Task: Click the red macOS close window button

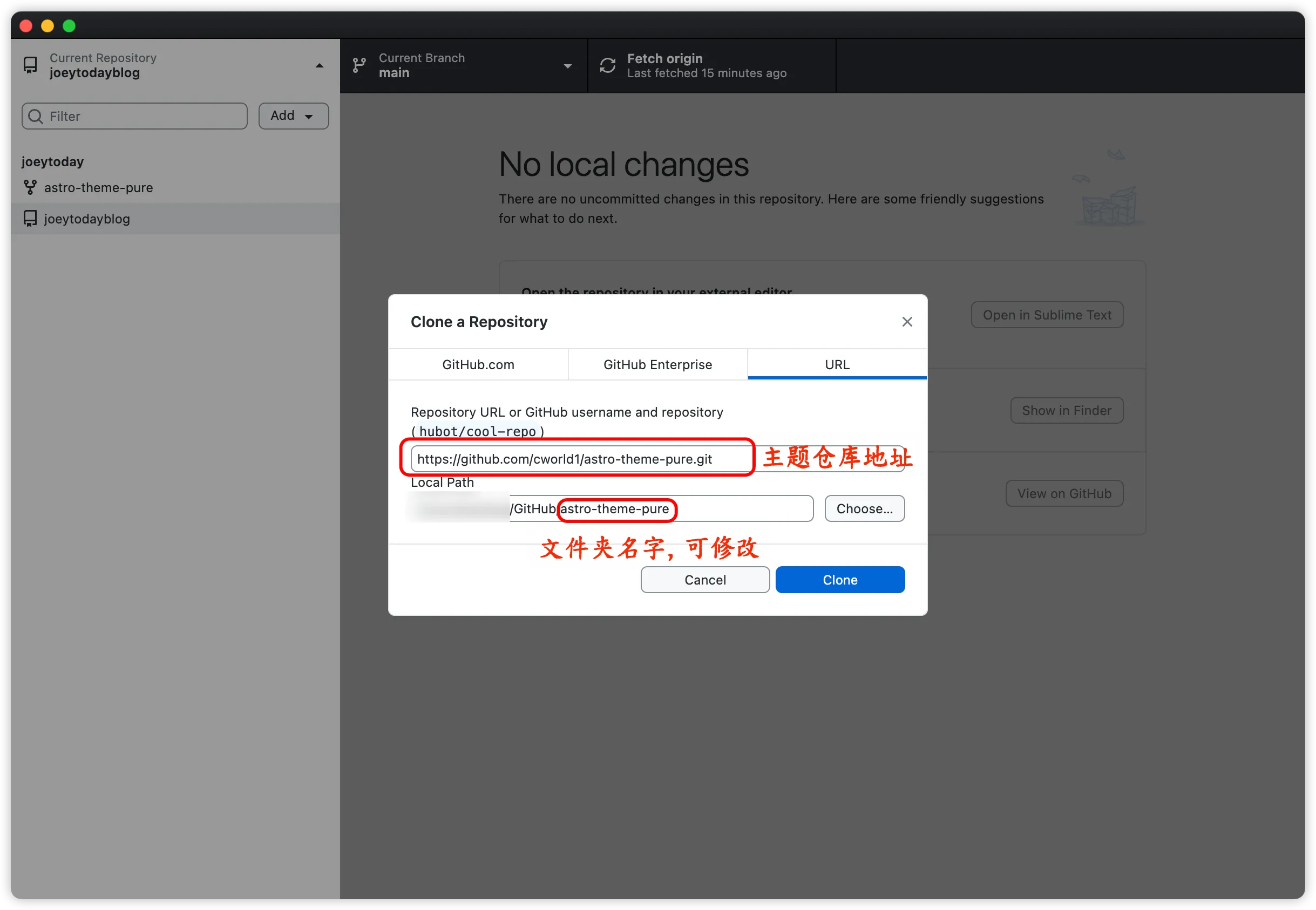Action: click(26, 26)
